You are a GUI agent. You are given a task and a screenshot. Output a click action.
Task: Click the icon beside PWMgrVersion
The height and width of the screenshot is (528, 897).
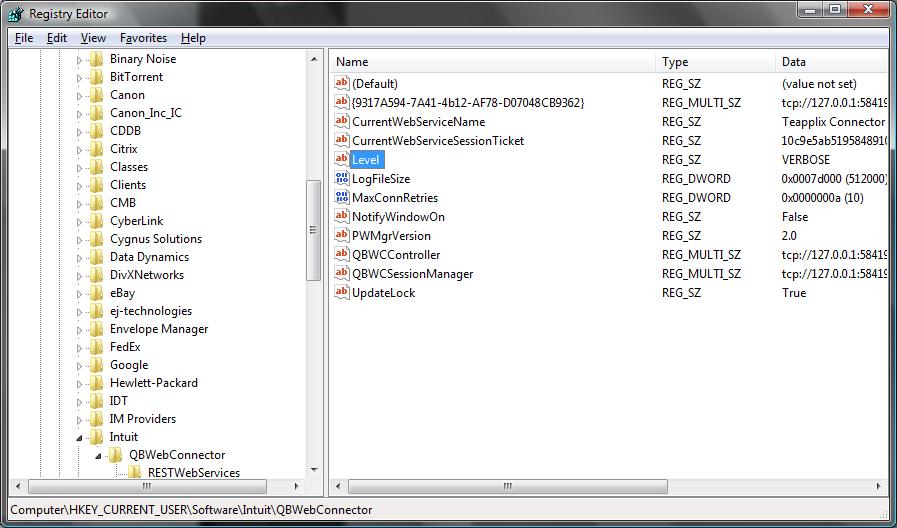coord(342,235)
